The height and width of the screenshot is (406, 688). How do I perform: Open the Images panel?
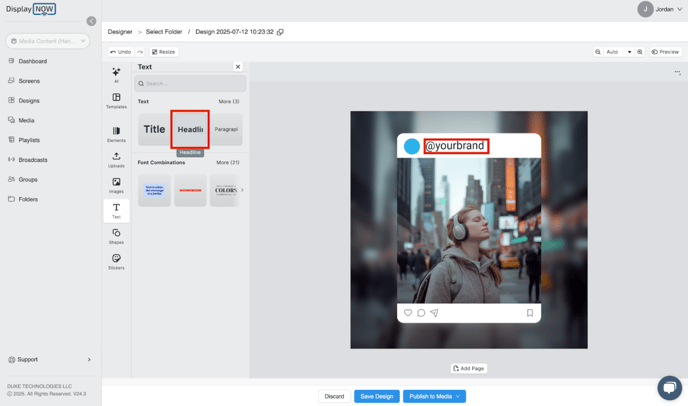tap(116, 185)
